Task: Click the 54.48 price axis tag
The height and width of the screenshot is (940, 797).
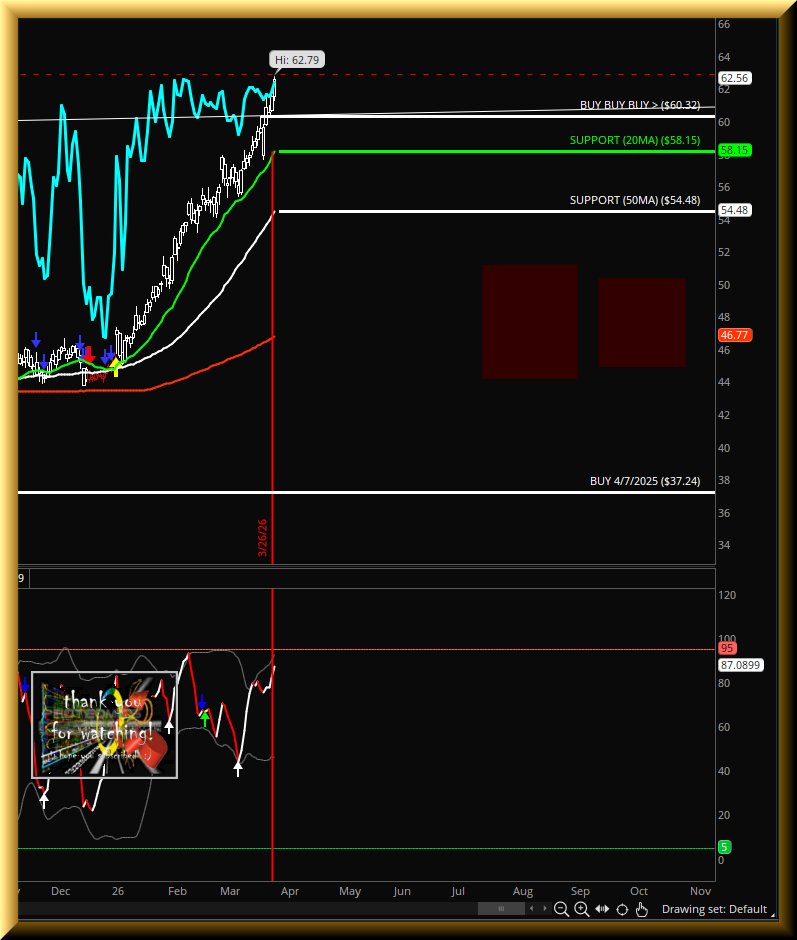Action: click(x=734, y=210)
